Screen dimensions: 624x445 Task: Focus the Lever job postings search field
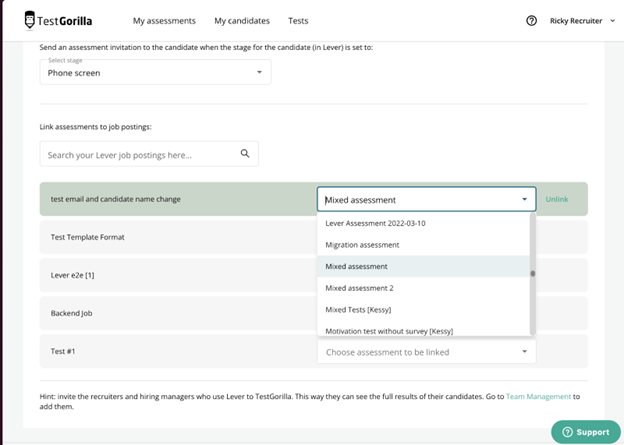click(x=149, y=154)
